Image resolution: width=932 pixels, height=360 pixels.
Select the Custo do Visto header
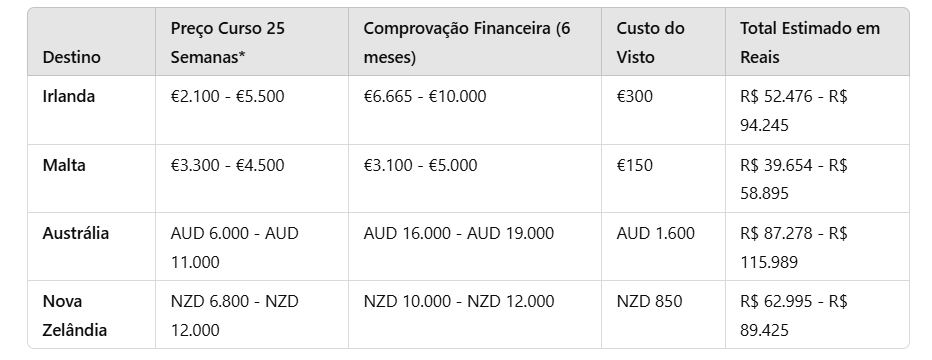tap(650, 43)
